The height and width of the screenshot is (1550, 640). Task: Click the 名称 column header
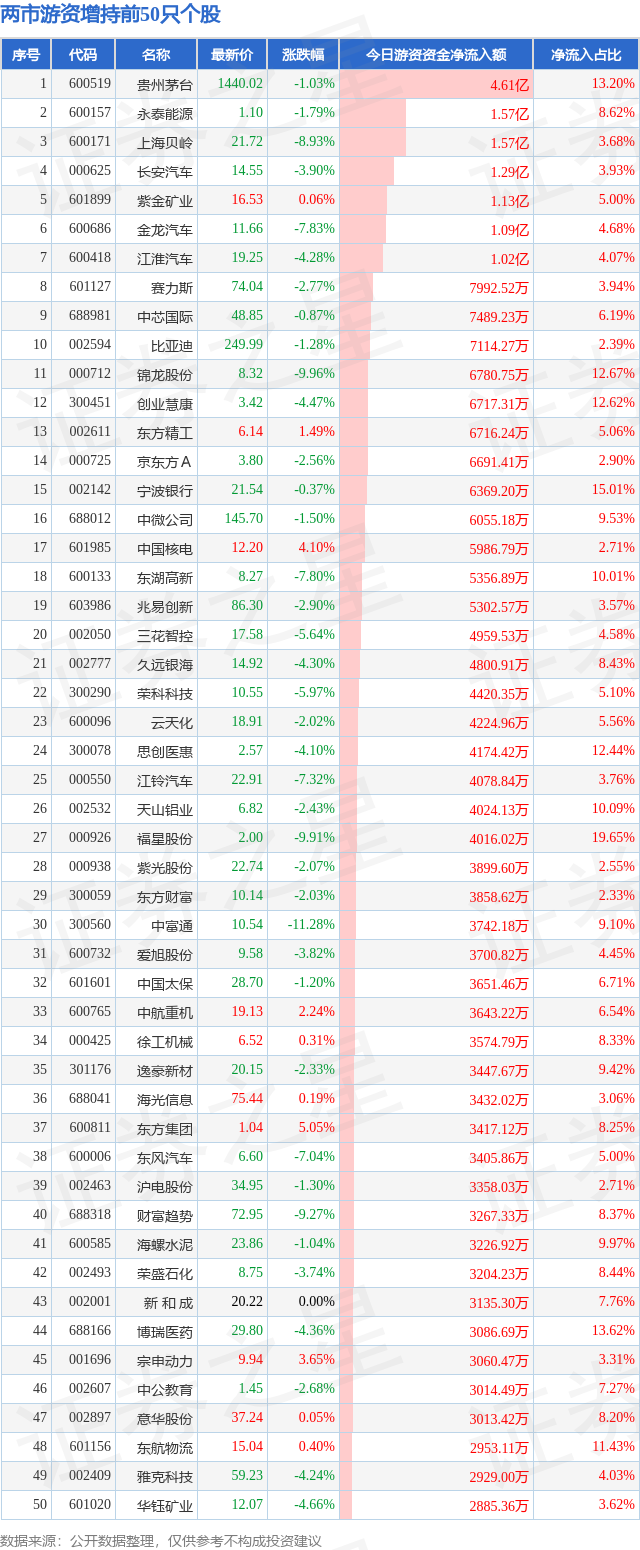(x=156, y=54)
